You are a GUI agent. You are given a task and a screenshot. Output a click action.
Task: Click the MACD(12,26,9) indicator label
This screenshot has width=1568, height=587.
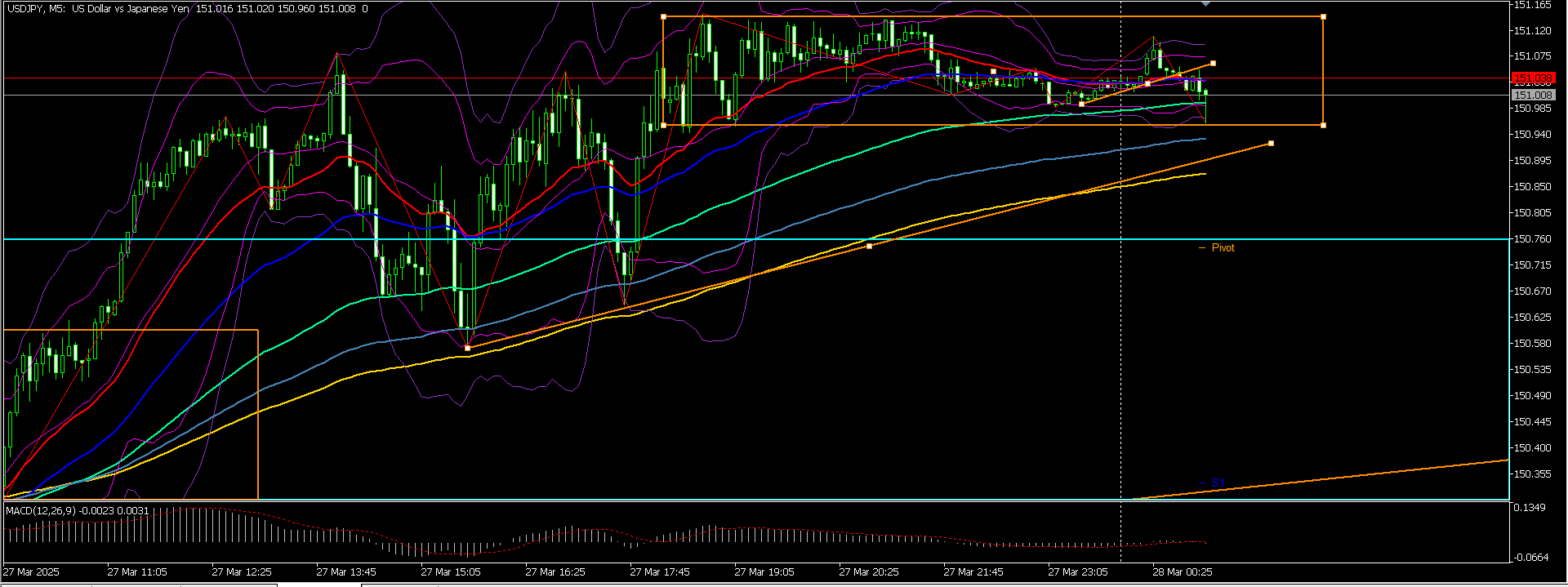(78, 510)
